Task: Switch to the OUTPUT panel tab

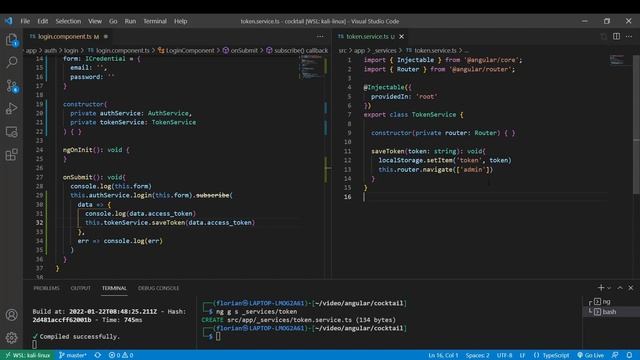Action: pyautogui.click(x=80, y=288)
